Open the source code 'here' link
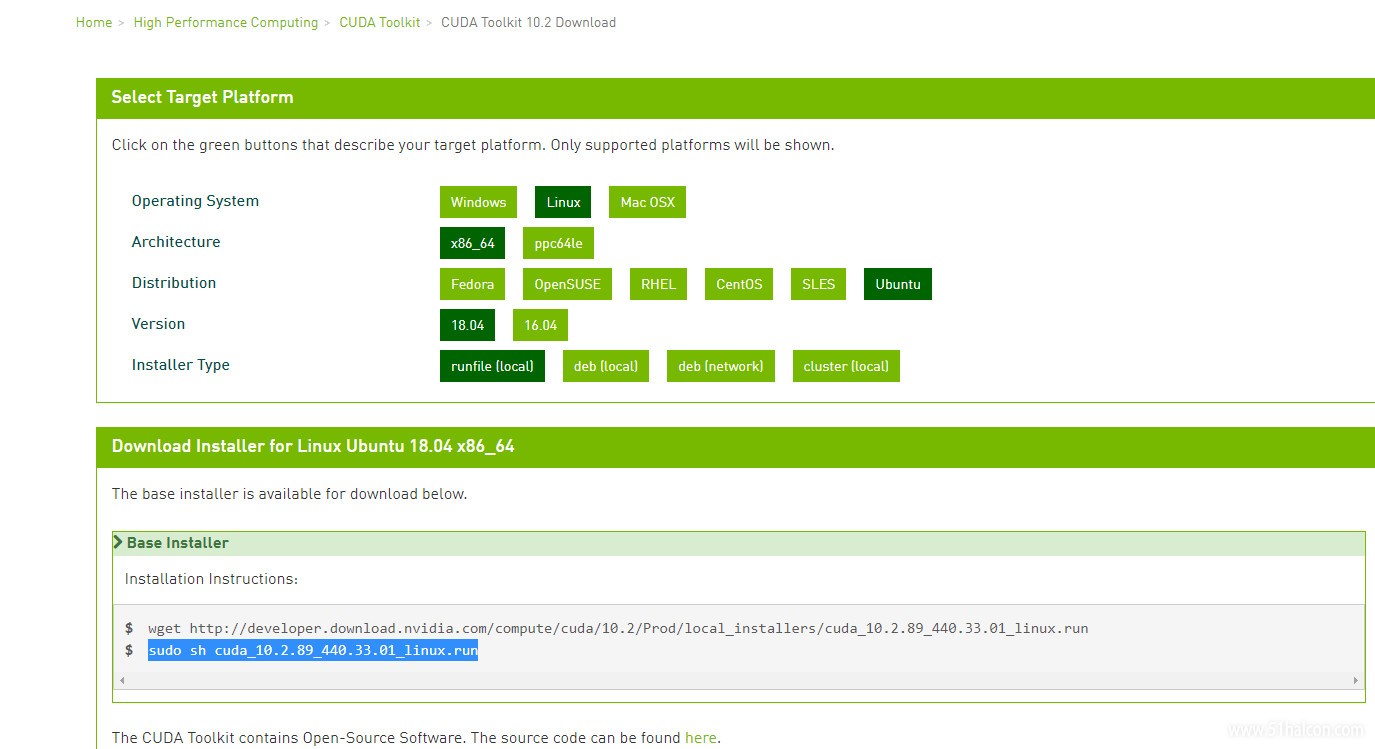The image size is (1375, 749). coord(700,738)
